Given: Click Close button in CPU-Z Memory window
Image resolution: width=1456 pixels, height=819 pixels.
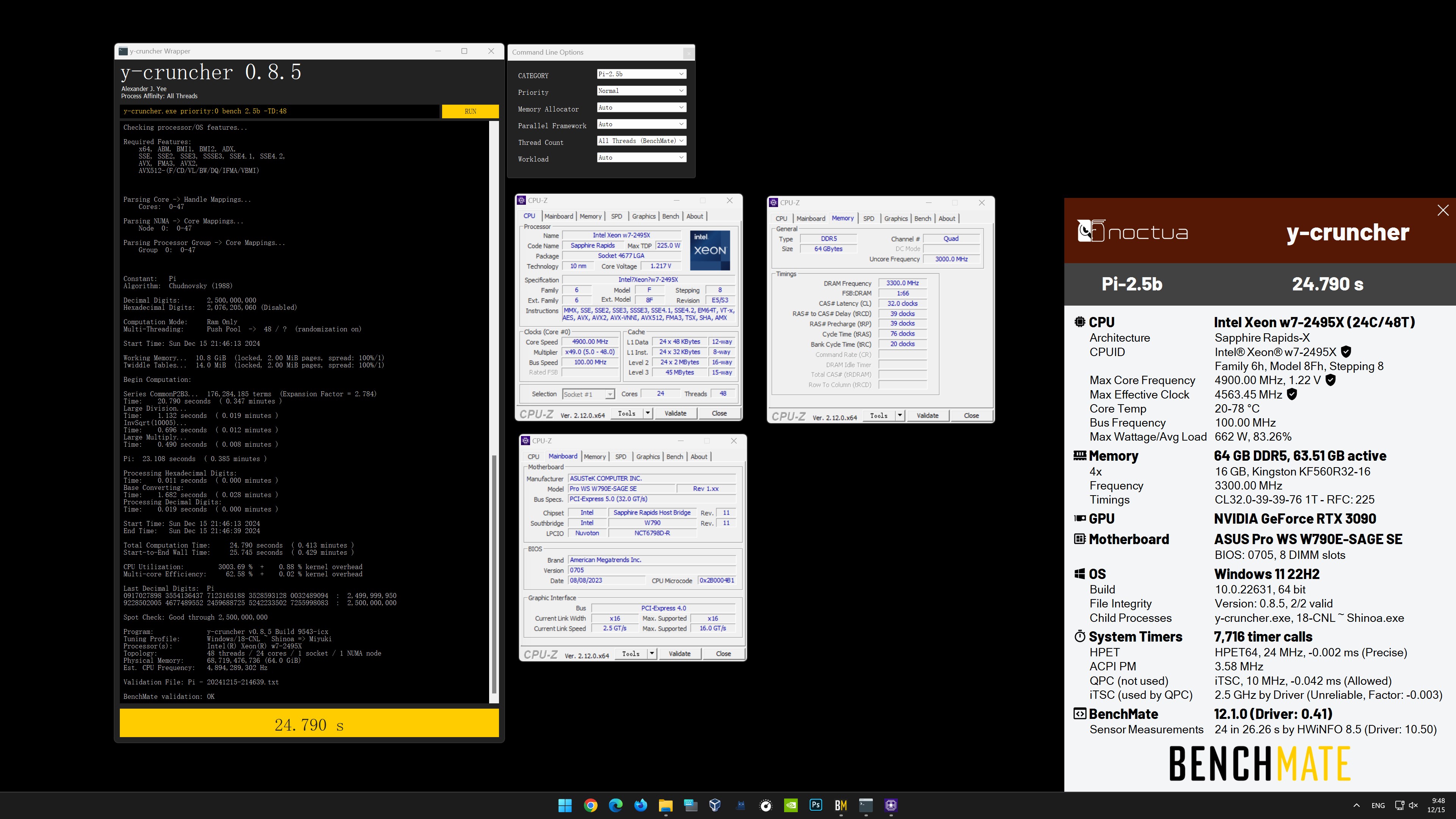Looking at the screenshot, I should [x=971, y=416].
